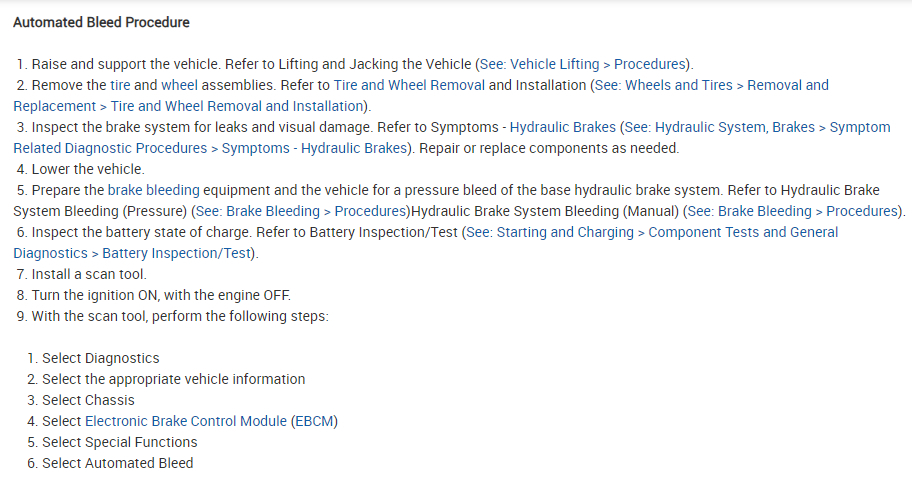Click the "Select Diagnostics" sub-step text

[100, 358]
